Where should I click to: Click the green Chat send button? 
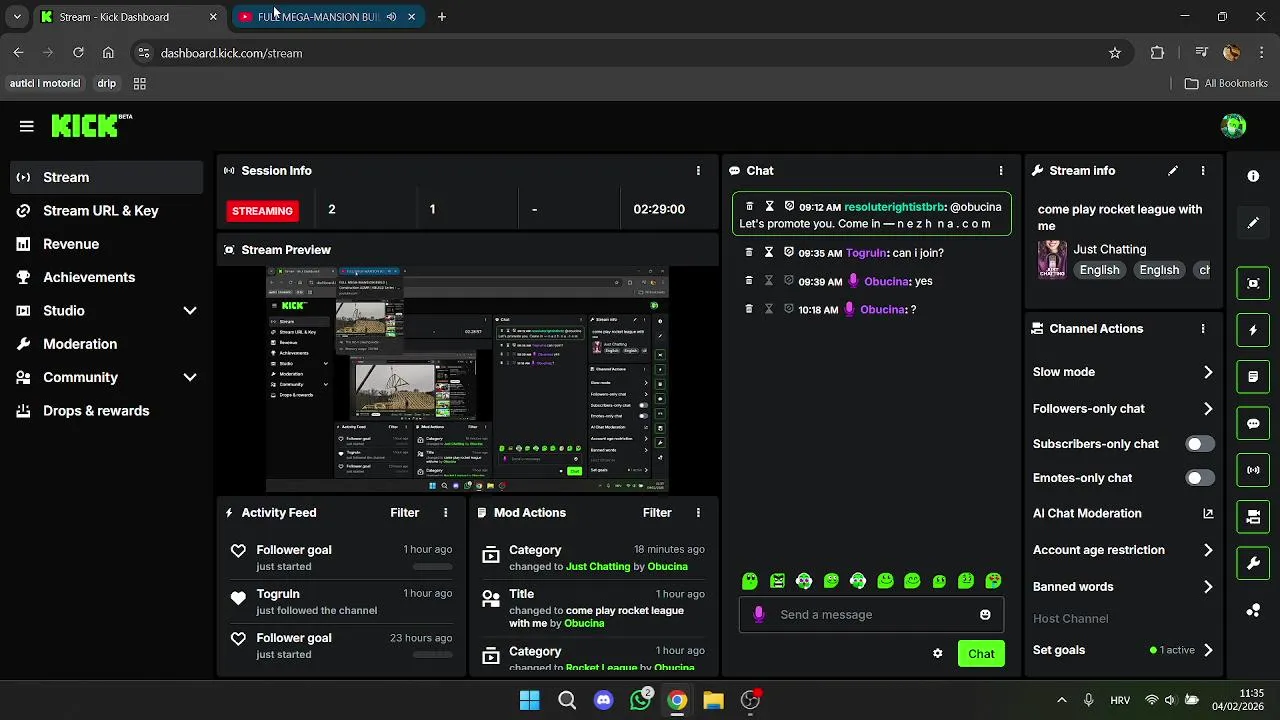tap(981, 654)
